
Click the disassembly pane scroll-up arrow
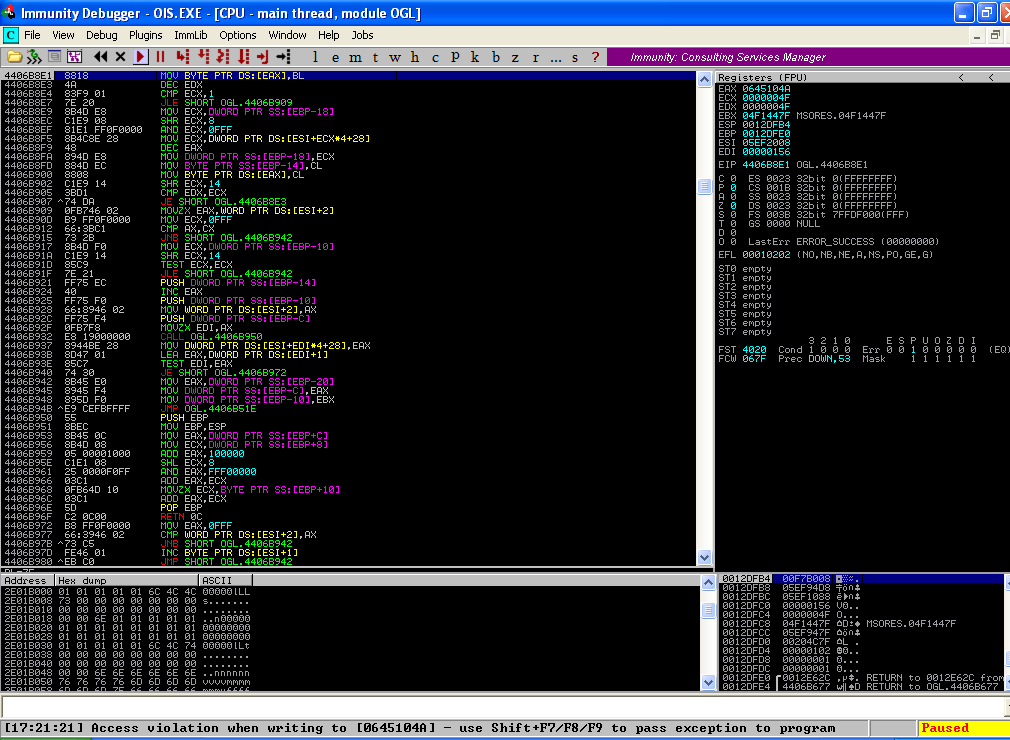[x=705, y=80]
